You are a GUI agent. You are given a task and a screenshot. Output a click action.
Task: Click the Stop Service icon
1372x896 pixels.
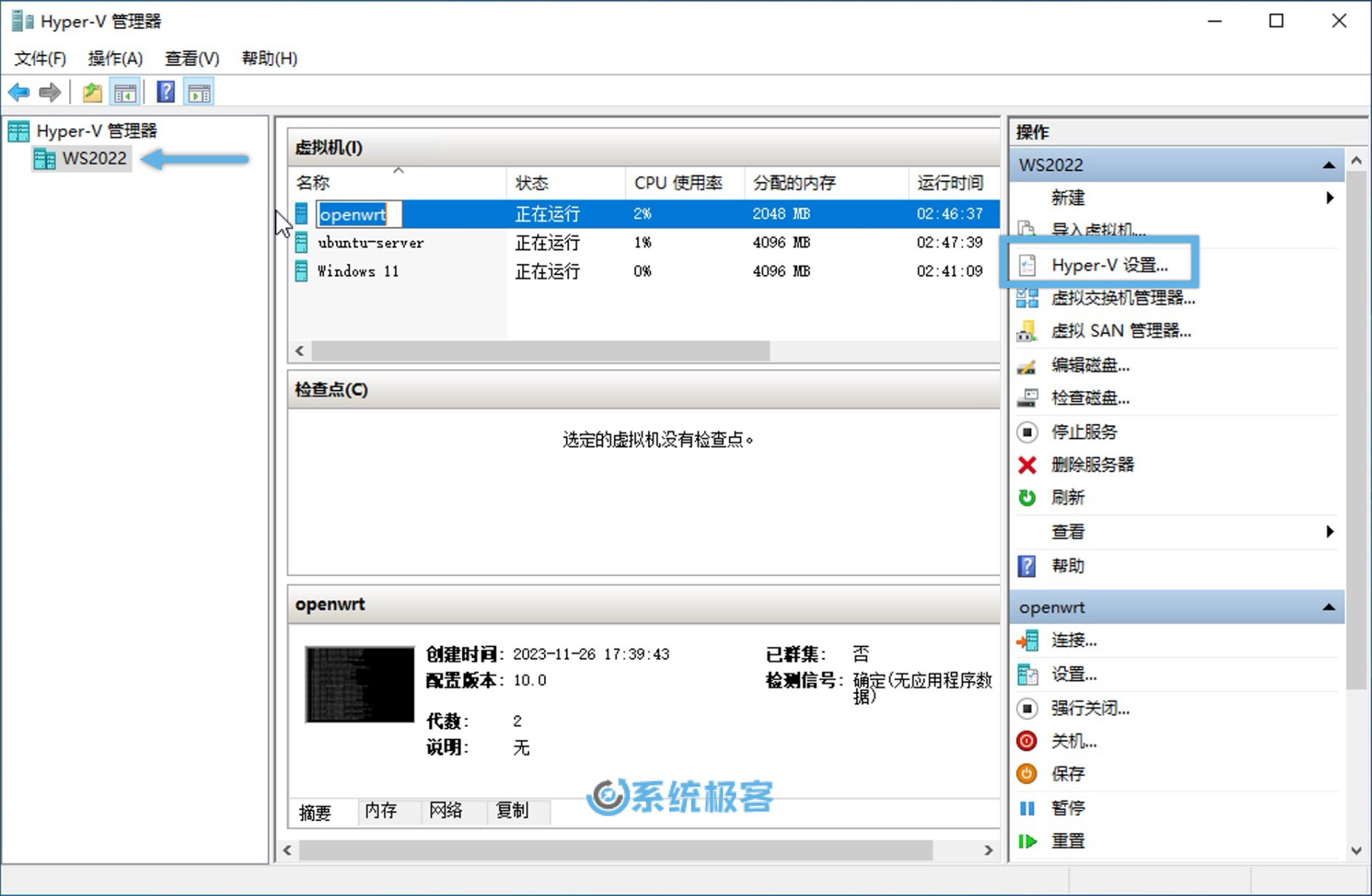1026,432
